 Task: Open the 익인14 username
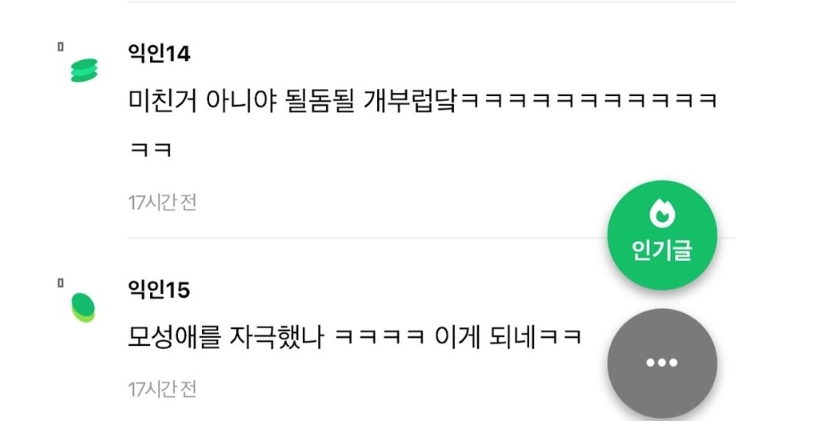[x=159, y=54]
